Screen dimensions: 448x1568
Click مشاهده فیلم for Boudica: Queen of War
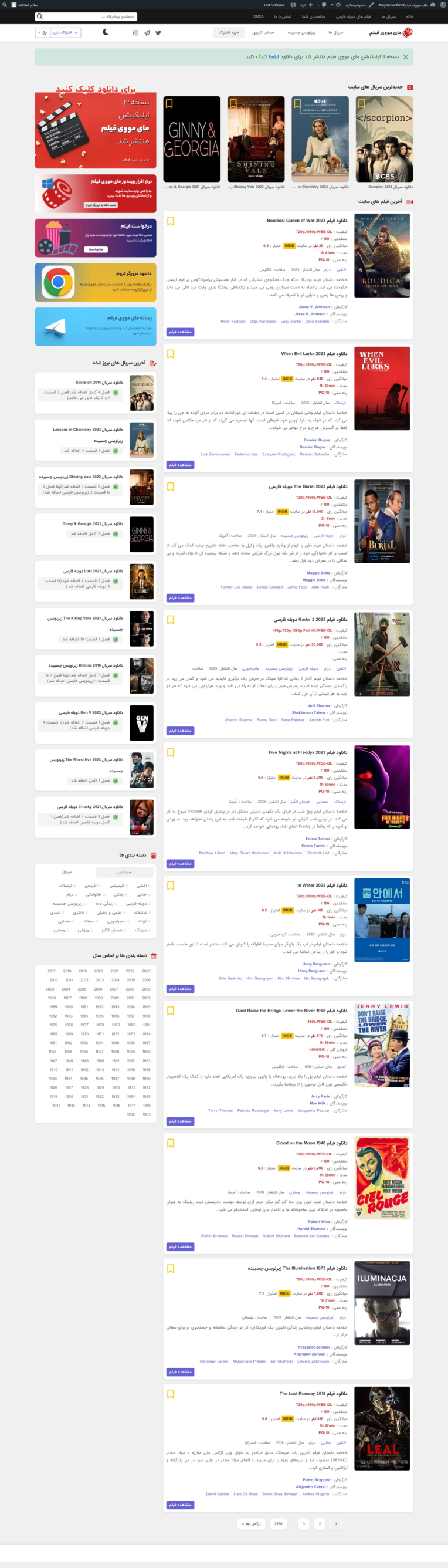(181, 332)
